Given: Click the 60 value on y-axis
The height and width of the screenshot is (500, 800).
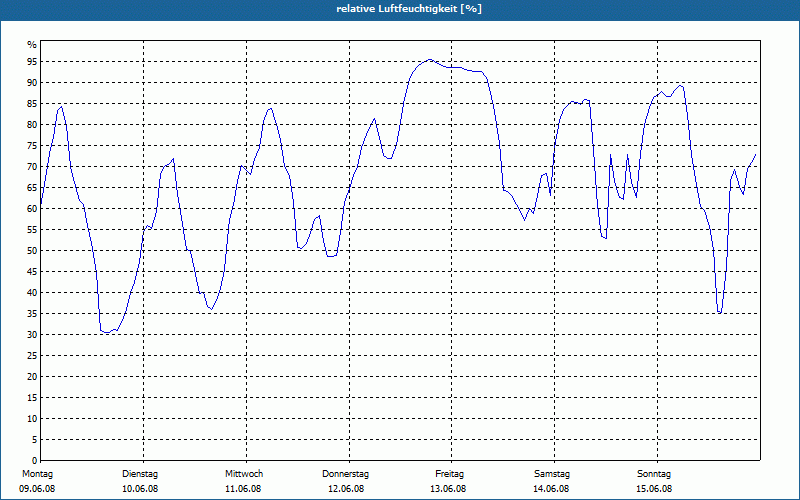Looking at the screenshot, I should click(x=32, y=209).
